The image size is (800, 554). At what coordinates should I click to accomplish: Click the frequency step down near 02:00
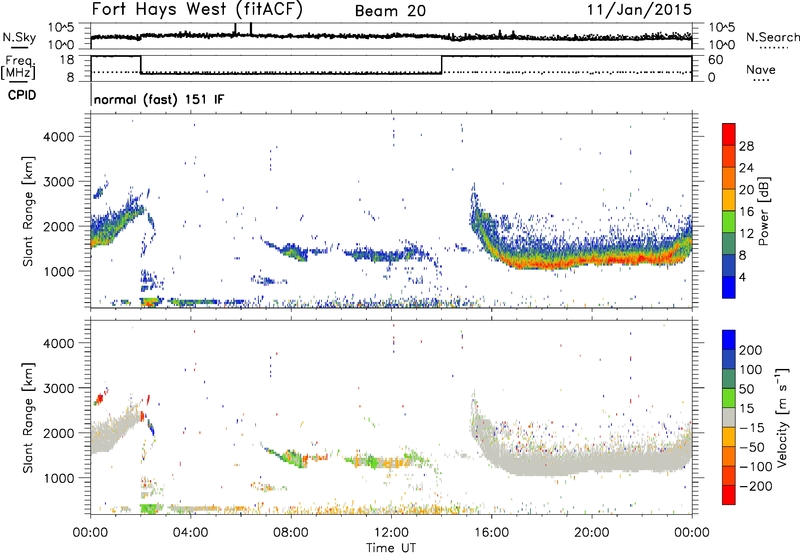pos(141,65)
